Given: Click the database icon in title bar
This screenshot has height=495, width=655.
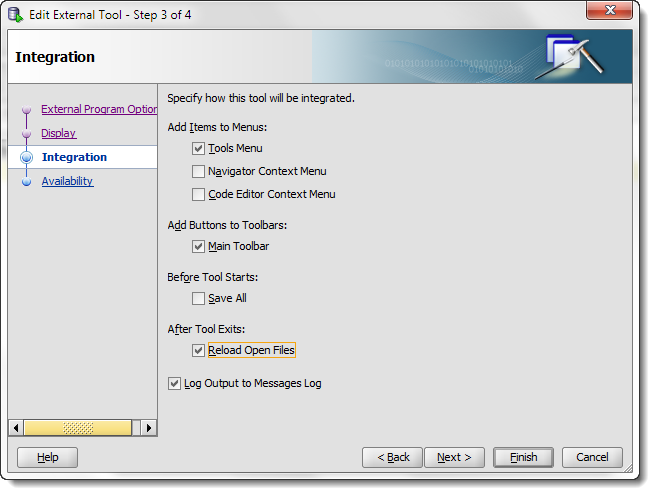Looking at the screenshot, I should click(15, 15).
